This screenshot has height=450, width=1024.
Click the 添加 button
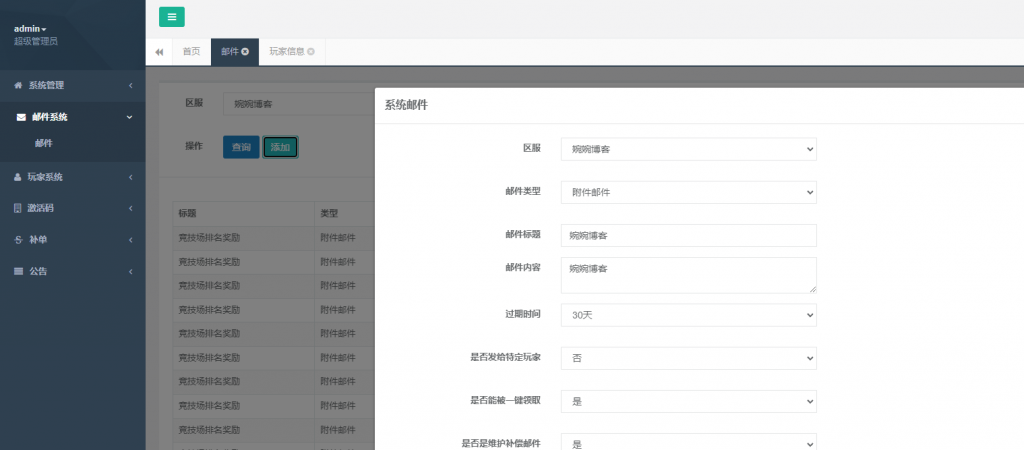click(x=280, y=147)
